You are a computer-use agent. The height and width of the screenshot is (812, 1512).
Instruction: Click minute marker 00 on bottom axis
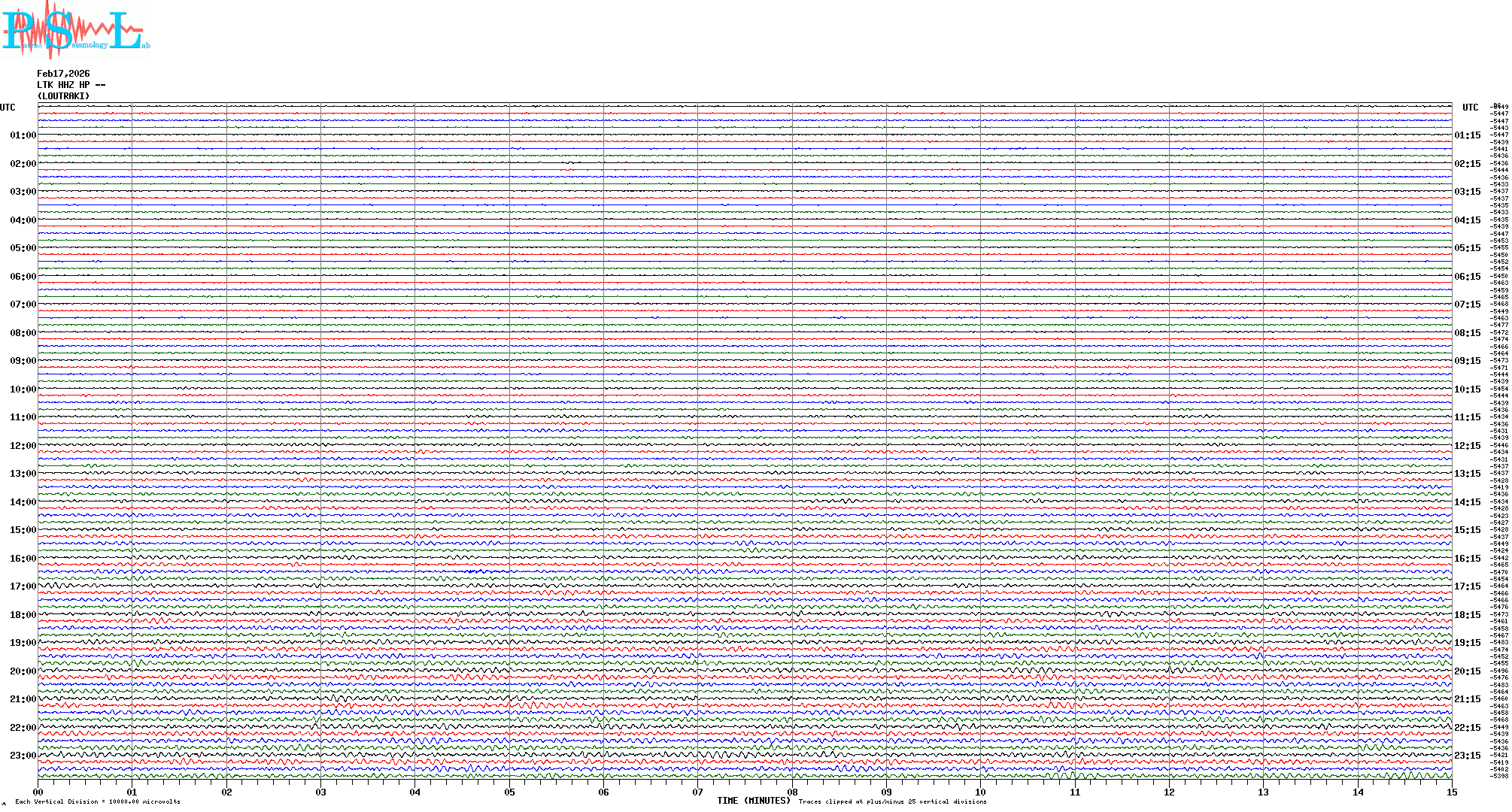[38, 792]
